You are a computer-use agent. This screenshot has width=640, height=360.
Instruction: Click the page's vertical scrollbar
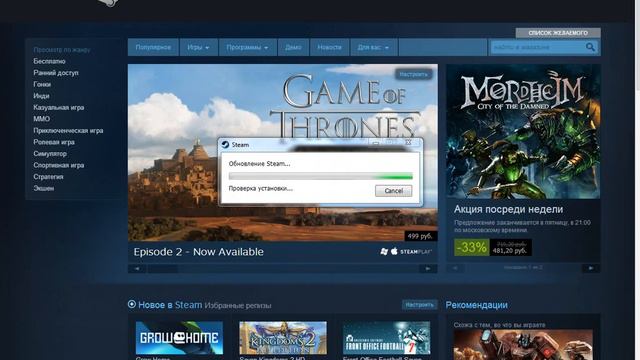(x=638, y=180)
